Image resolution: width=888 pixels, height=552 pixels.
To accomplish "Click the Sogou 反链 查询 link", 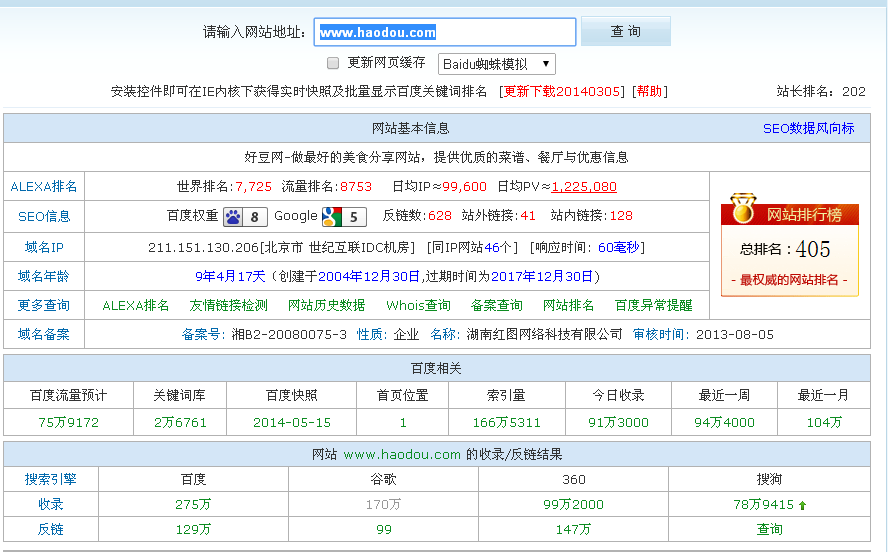I will click(x=769, y=529).
